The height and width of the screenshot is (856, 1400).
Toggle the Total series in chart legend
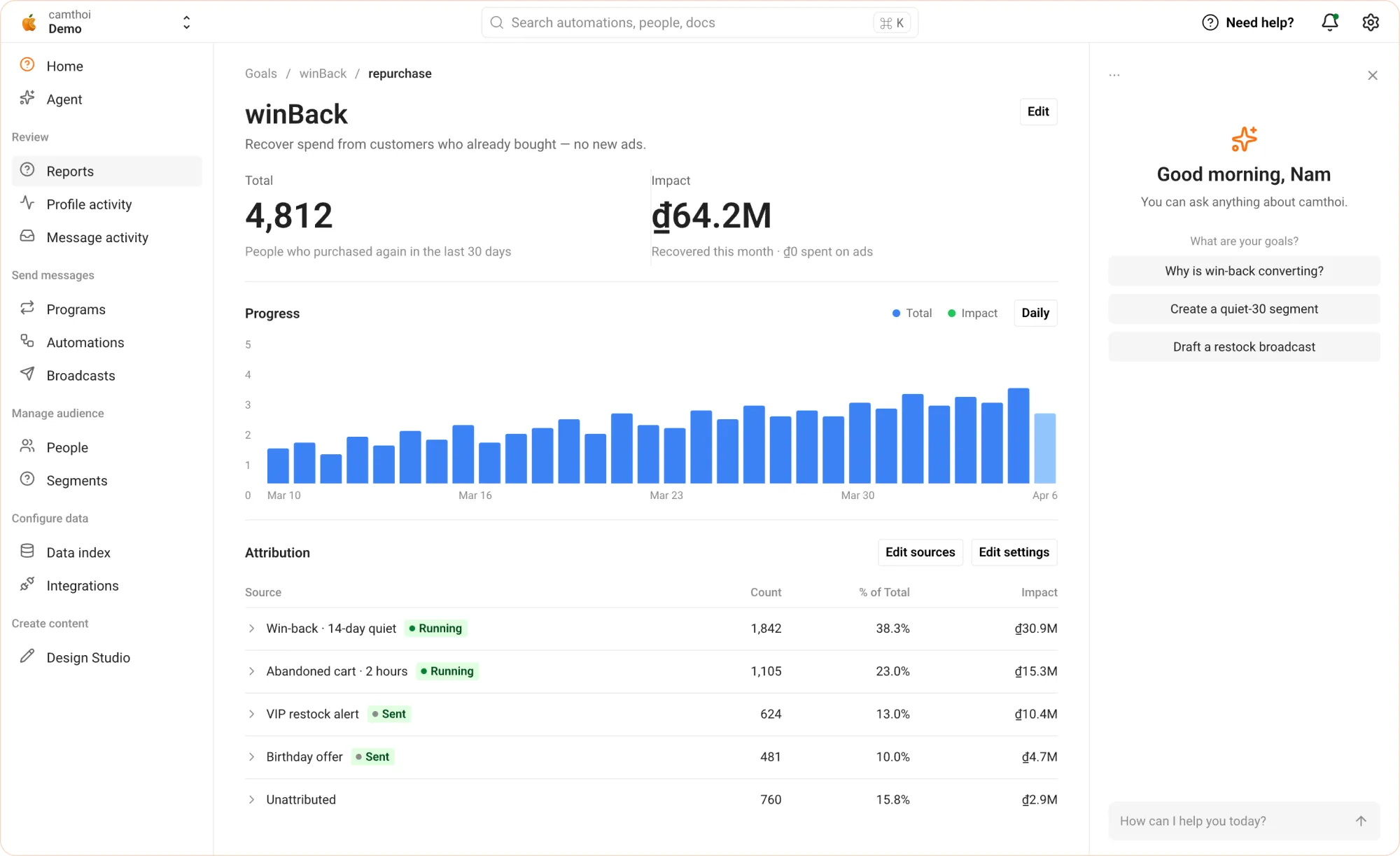coord(912,313)
